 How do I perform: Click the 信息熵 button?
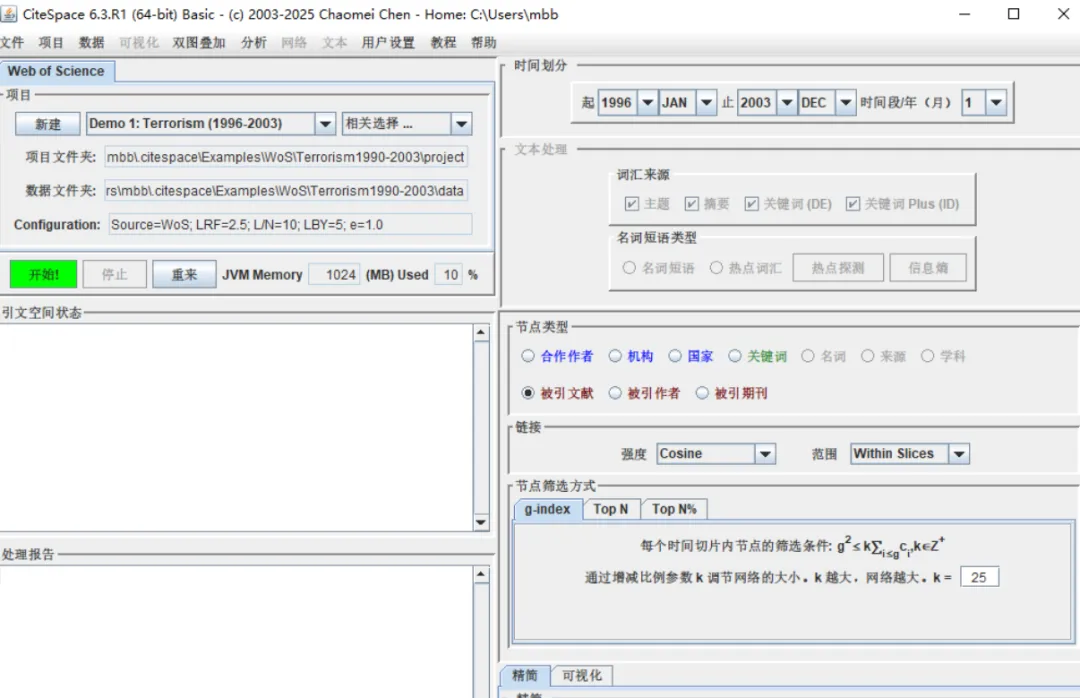[928, 267]
